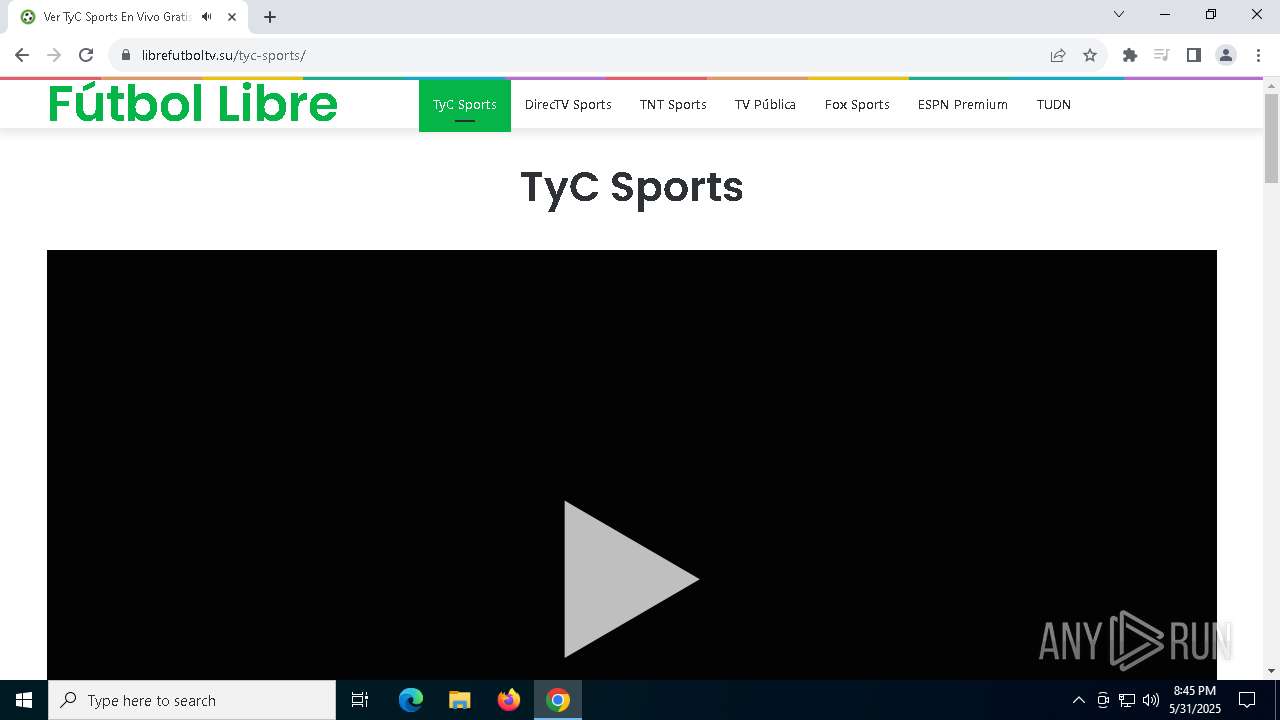The width and height of the screenshot is (1280, 720).
Task: Open the Chrome profile avatar
Action: [1226, 55]
